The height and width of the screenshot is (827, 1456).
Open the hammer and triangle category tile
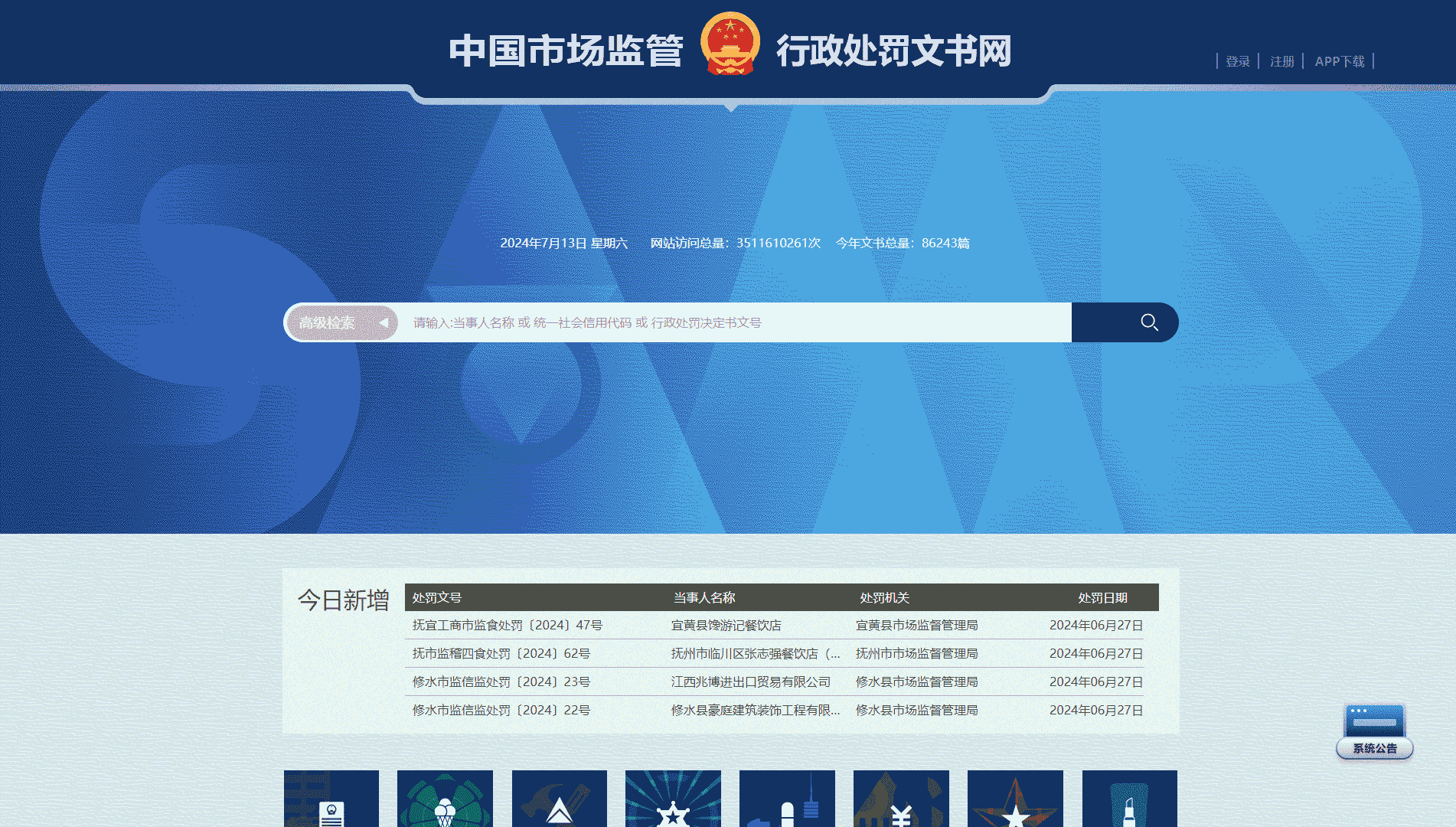(x=560, y=799)
